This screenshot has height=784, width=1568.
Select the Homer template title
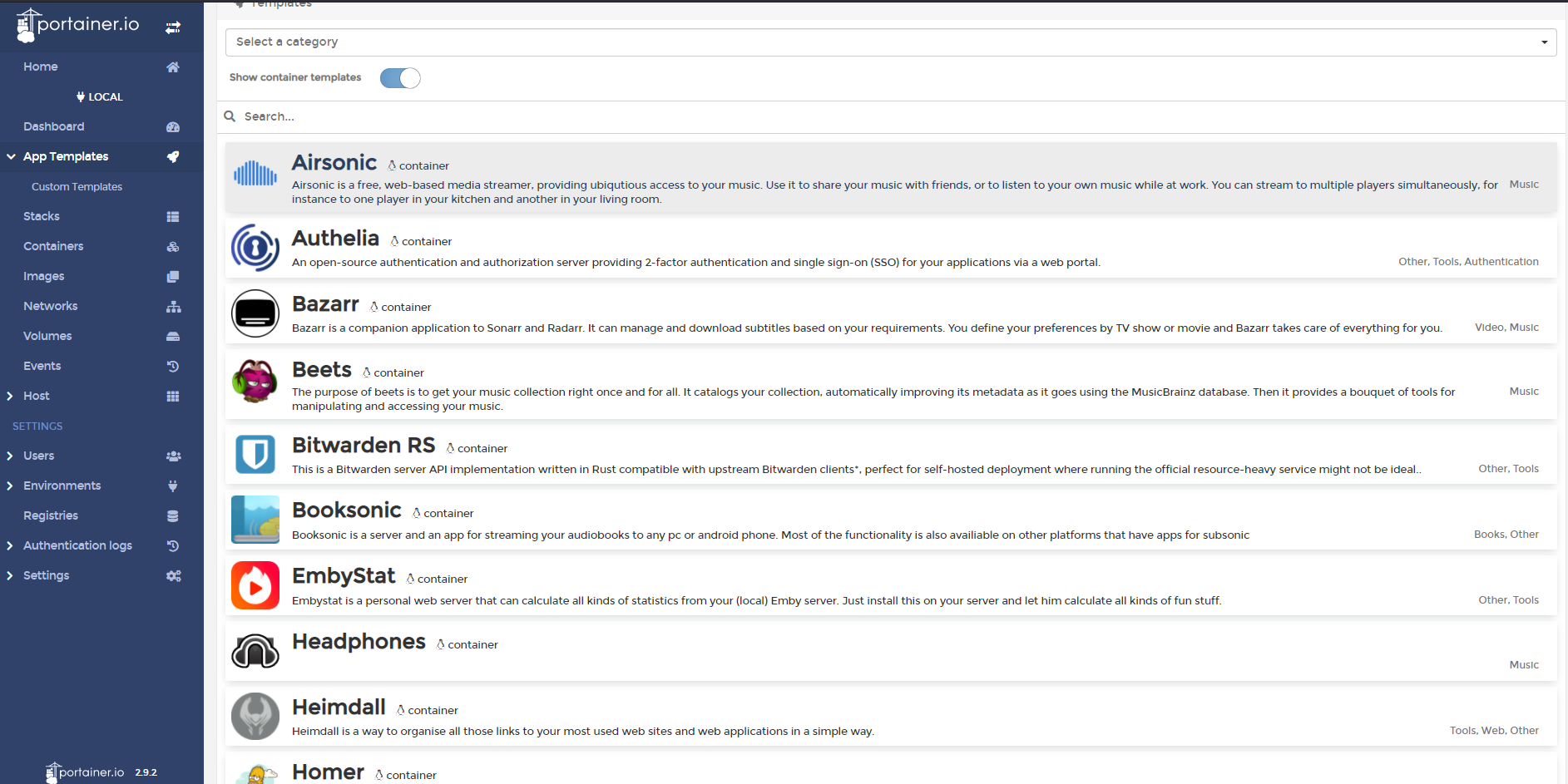point(328,772)
